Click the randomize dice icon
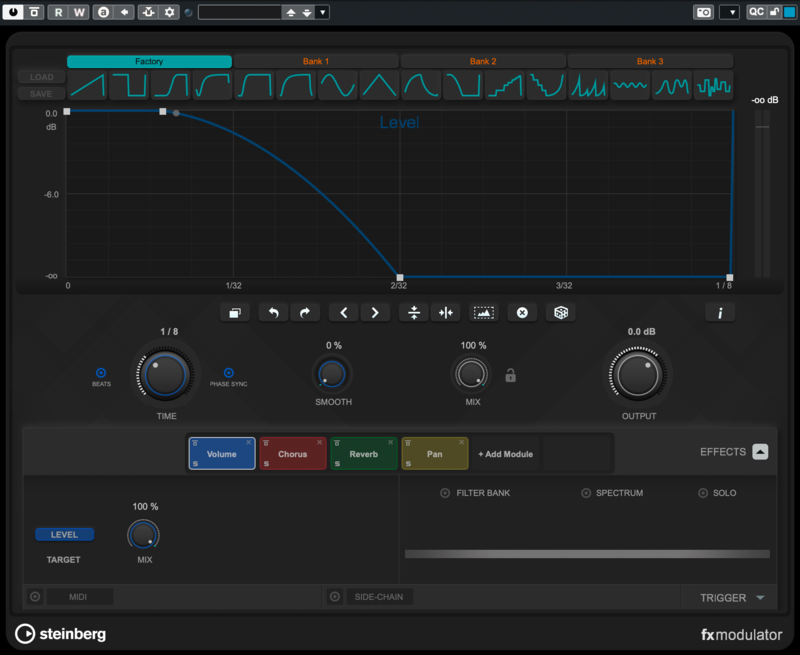This screenshot has height=655, width=800. (x=560, y=313)
